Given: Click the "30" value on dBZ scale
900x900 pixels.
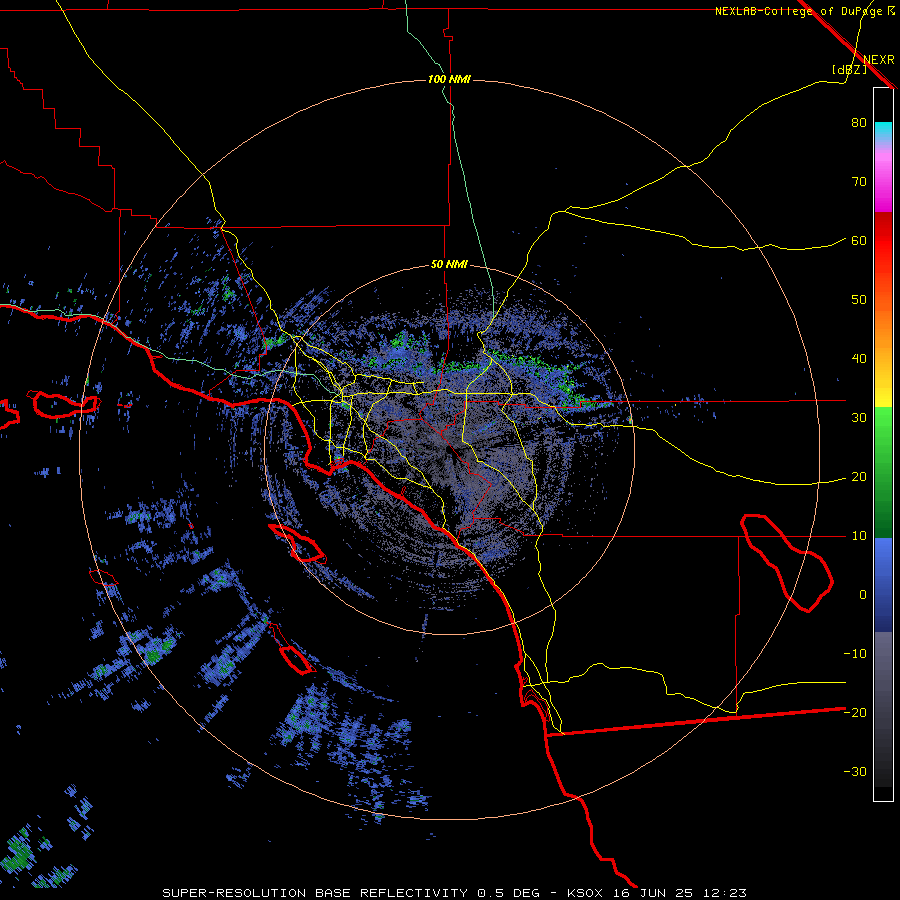Looking at the screenshot, I should tap(859, 418).
